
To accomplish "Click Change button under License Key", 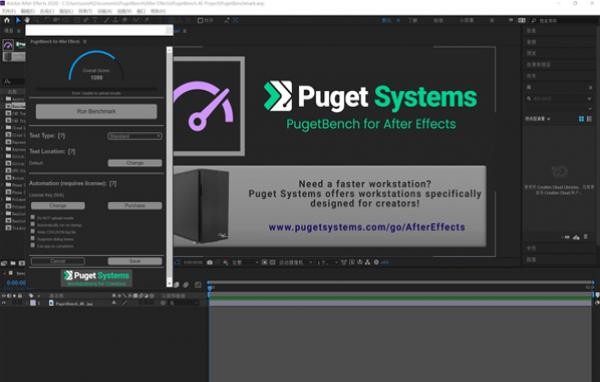I will pyautogui.click(x=58, y=206).
